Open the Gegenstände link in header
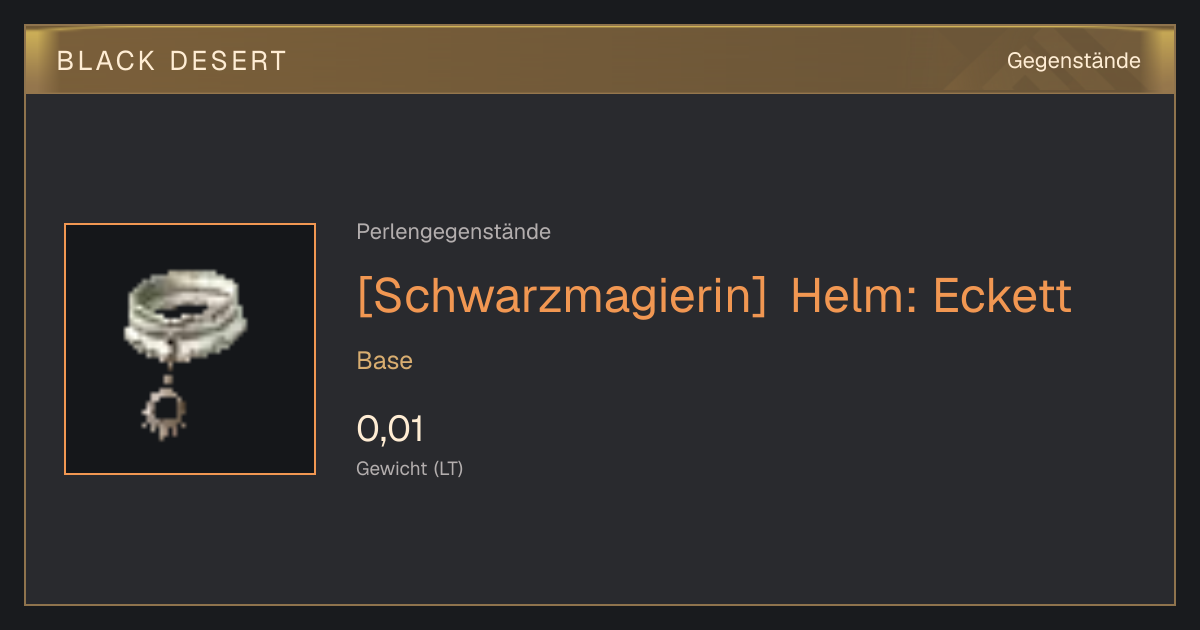Image resolution: width=1200 pixels, height=630 pixels. [1073, 61]
